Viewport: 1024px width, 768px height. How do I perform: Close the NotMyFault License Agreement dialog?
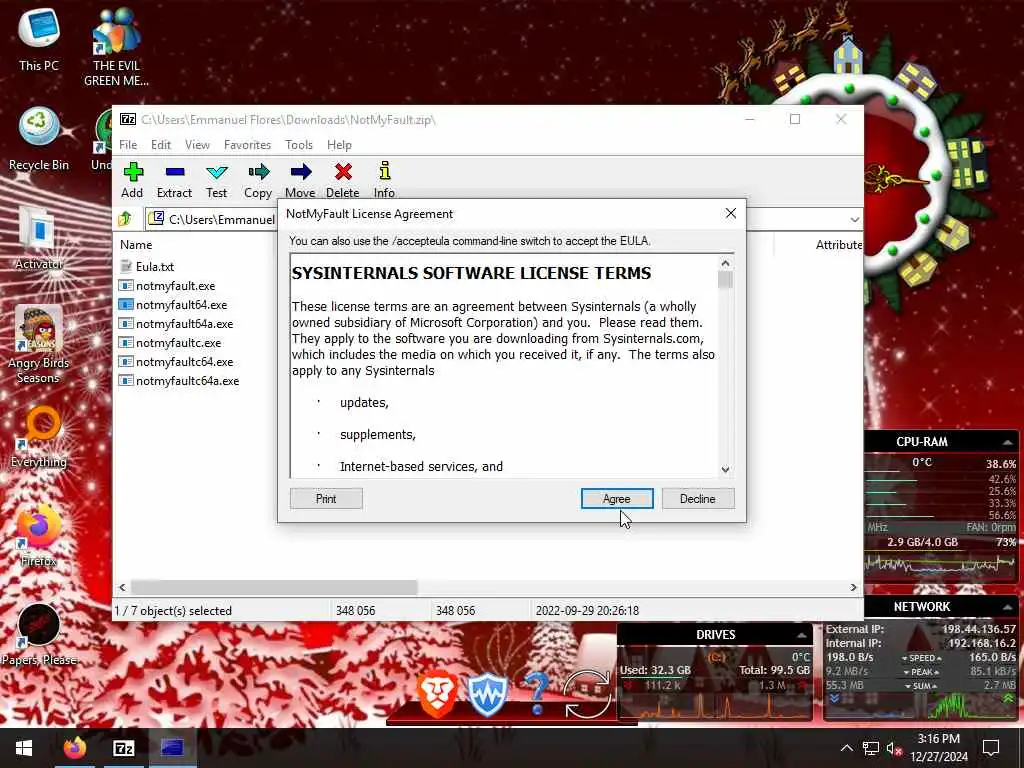pos(731,214)
